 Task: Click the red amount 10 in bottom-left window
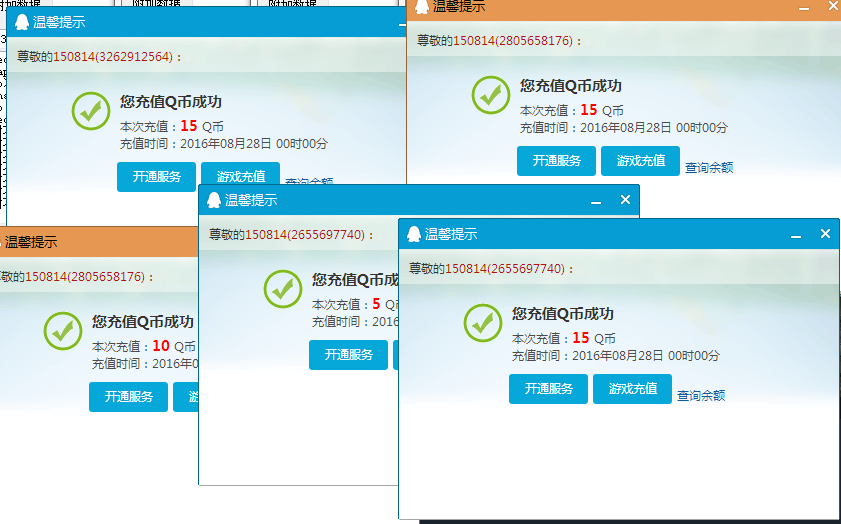point(161,346)
